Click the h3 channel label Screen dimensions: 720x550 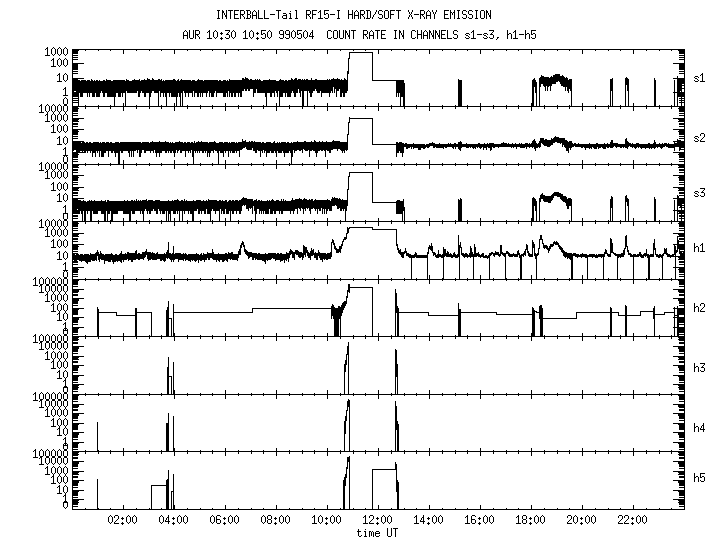[699, 368]
